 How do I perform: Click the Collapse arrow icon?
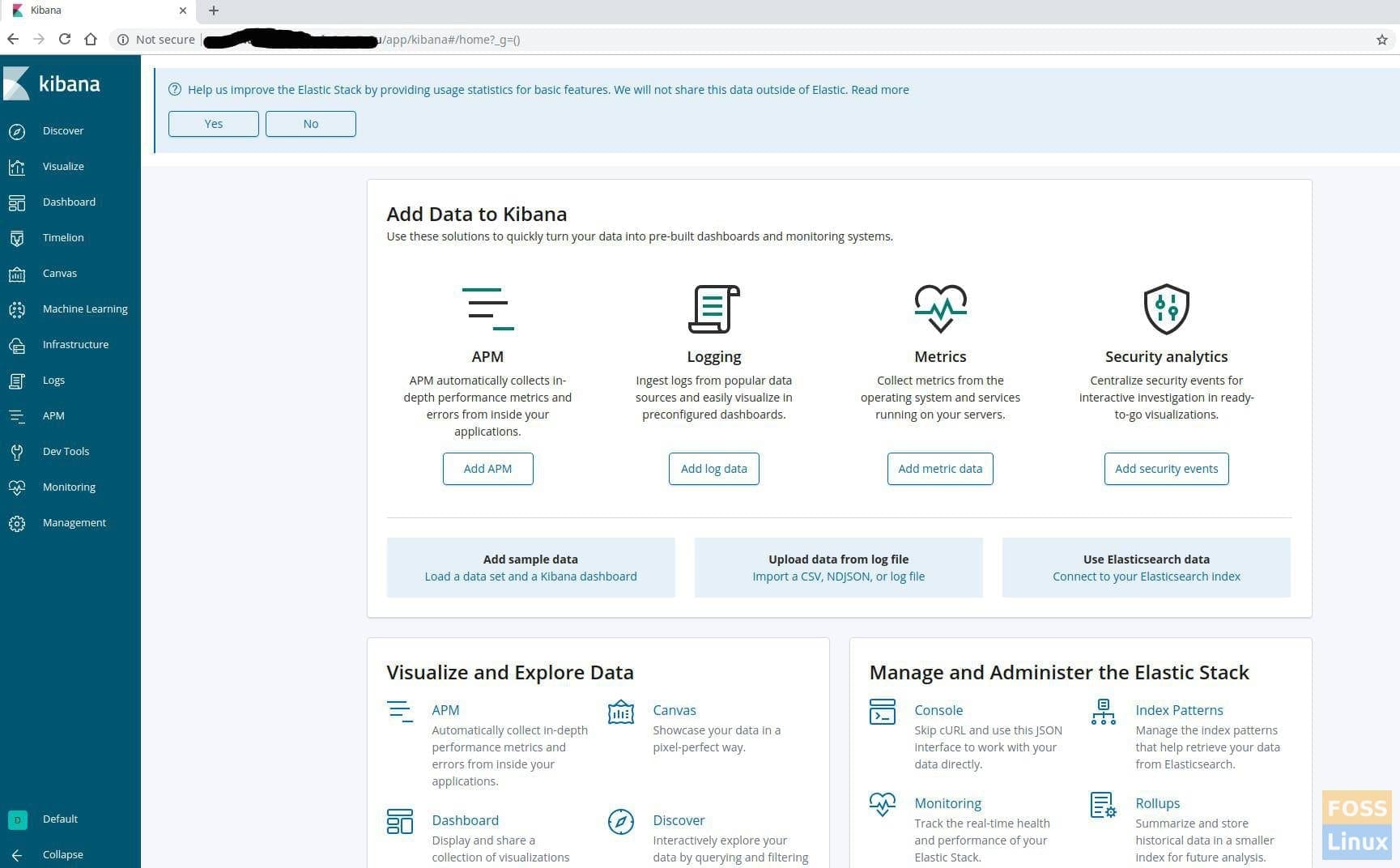pos(17,855)
